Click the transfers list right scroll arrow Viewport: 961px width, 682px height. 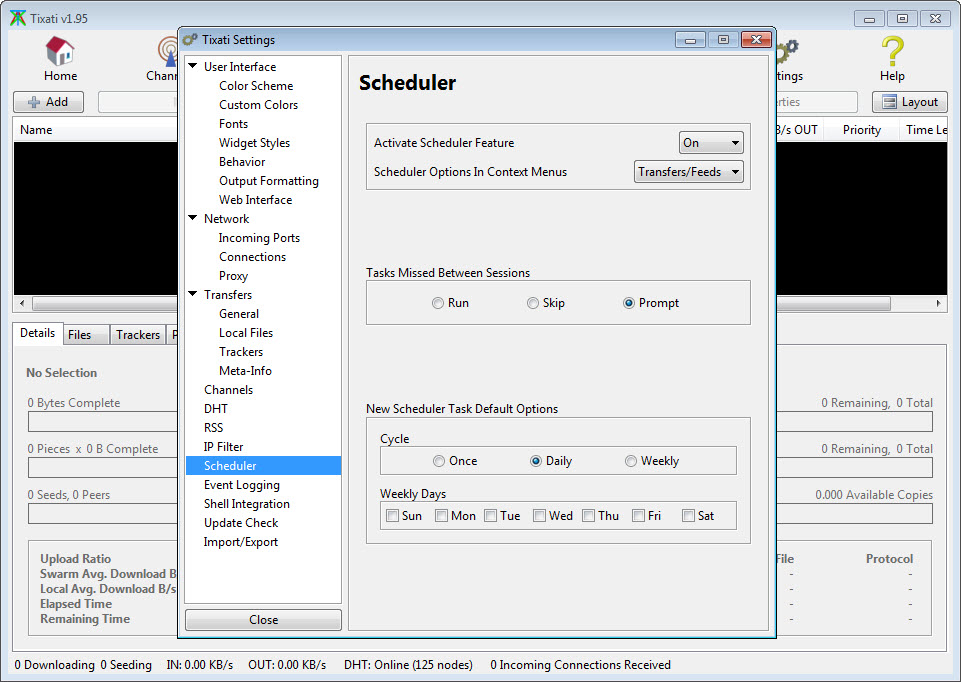(x=938, y=303)
